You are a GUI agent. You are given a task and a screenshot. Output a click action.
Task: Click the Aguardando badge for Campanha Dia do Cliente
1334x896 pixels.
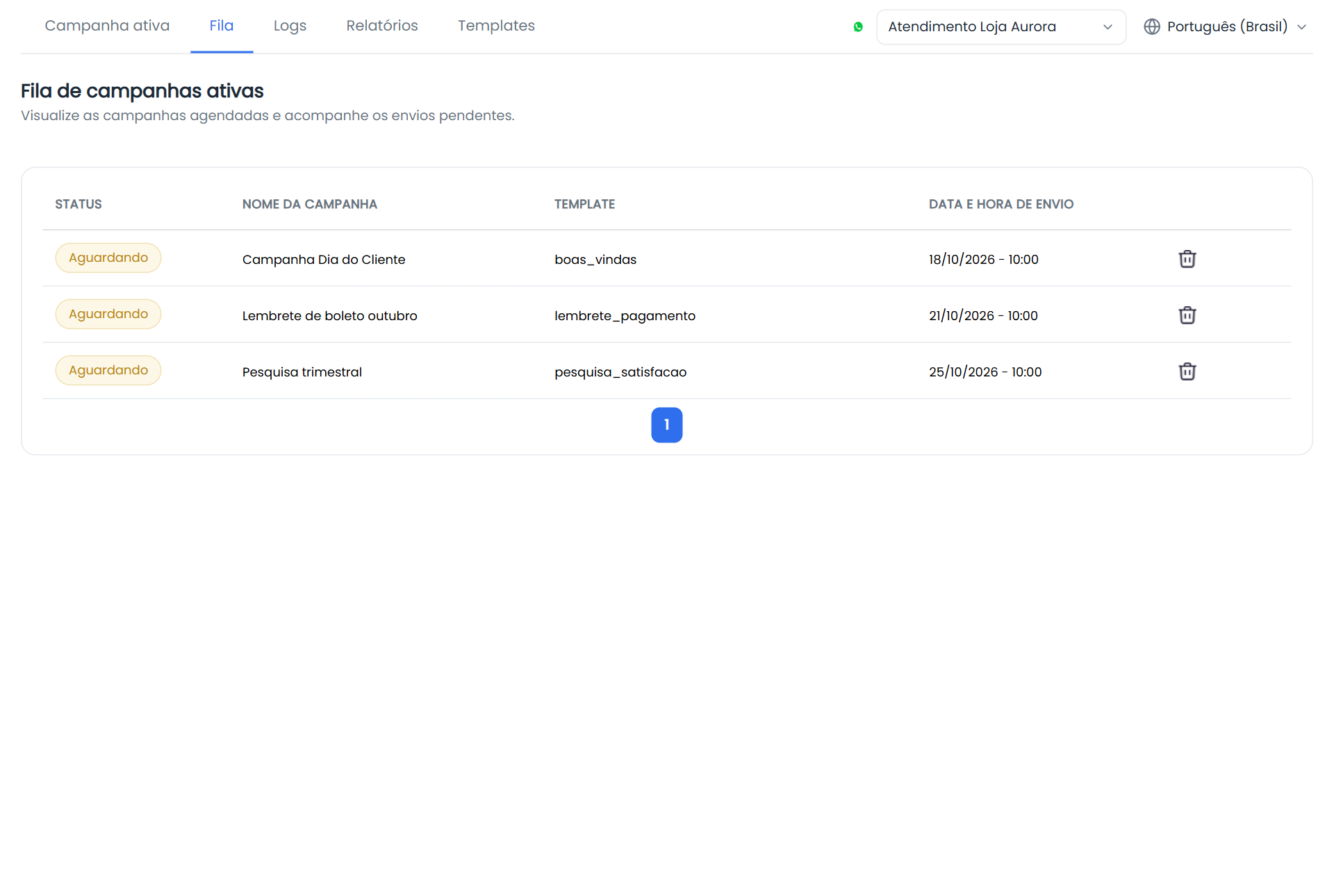click(108, 258)
